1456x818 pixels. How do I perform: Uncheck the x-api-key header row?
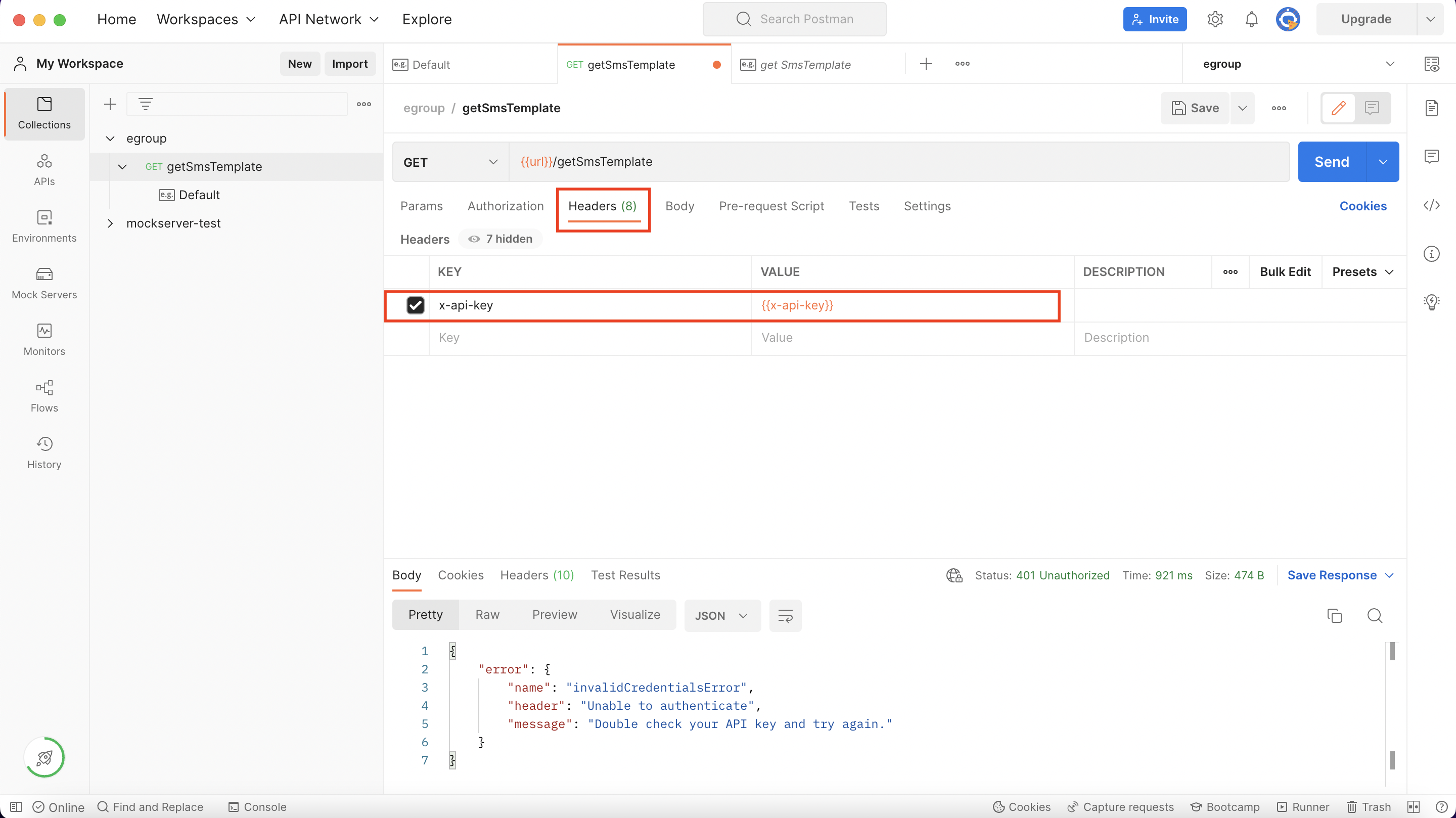coord(416,305)
